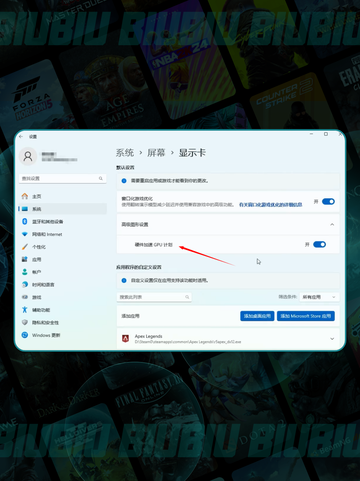This screenshot has width=360, height=481.
Task: Open 帐户 (Accounts) settings
Action: click(x=62, y=272)
